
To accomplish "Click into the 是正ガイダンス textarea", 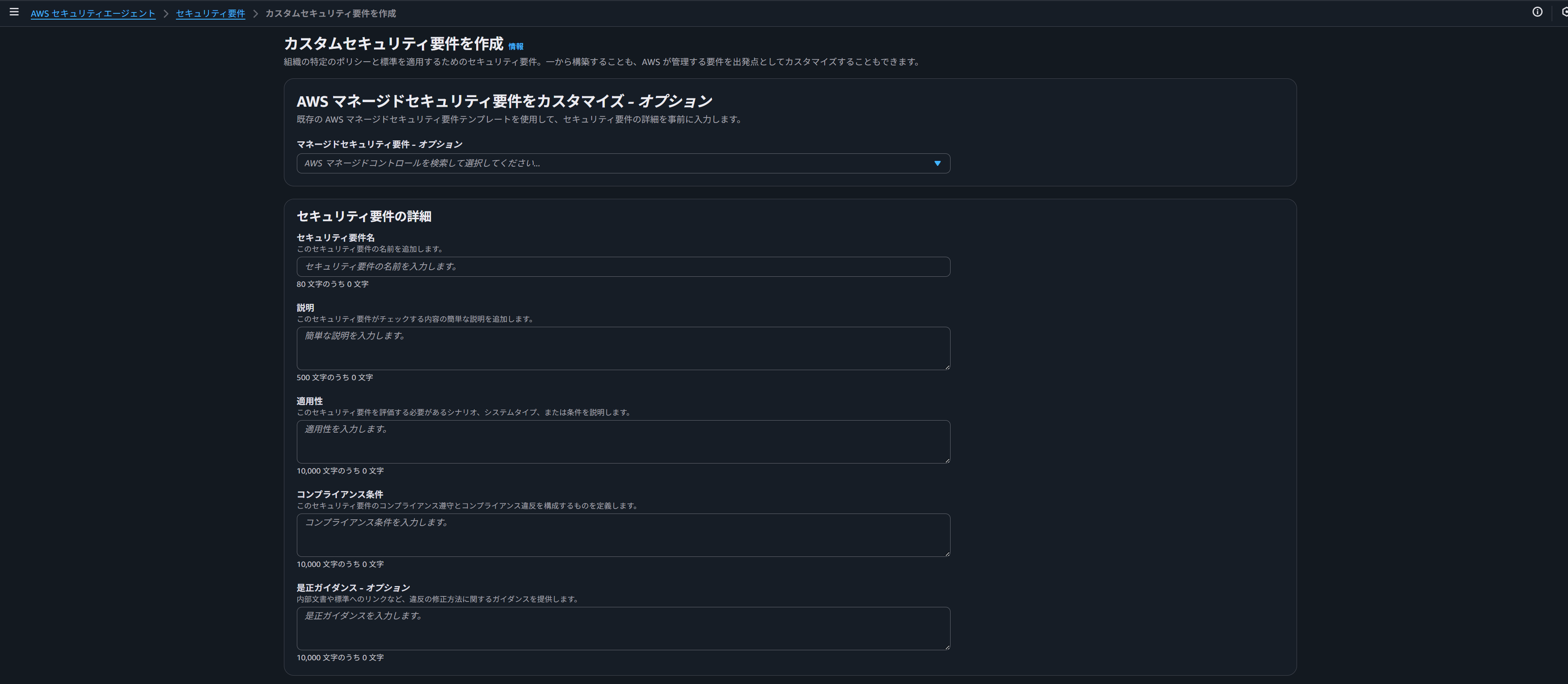I will [623, 628].
